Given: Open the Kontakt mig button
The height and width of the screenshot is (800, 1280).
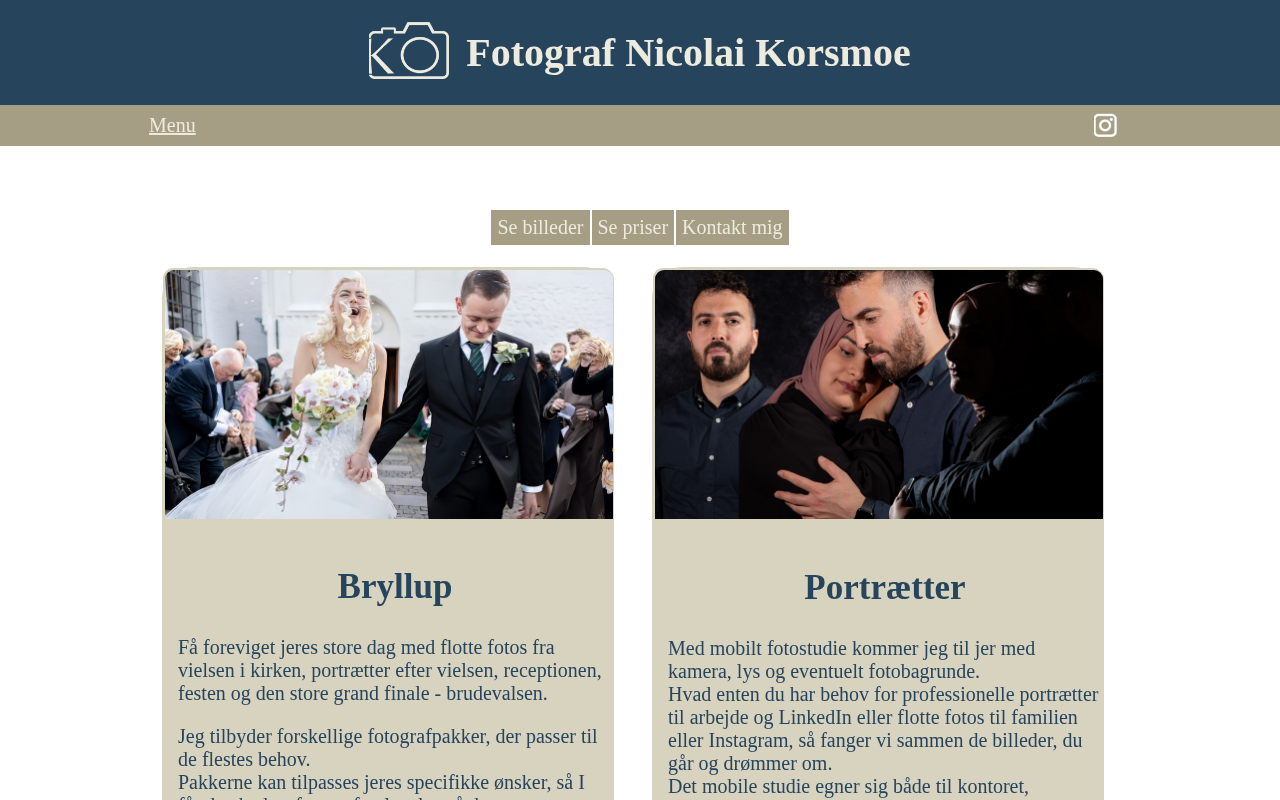Looking at the screenshot, I should point(732,227).
